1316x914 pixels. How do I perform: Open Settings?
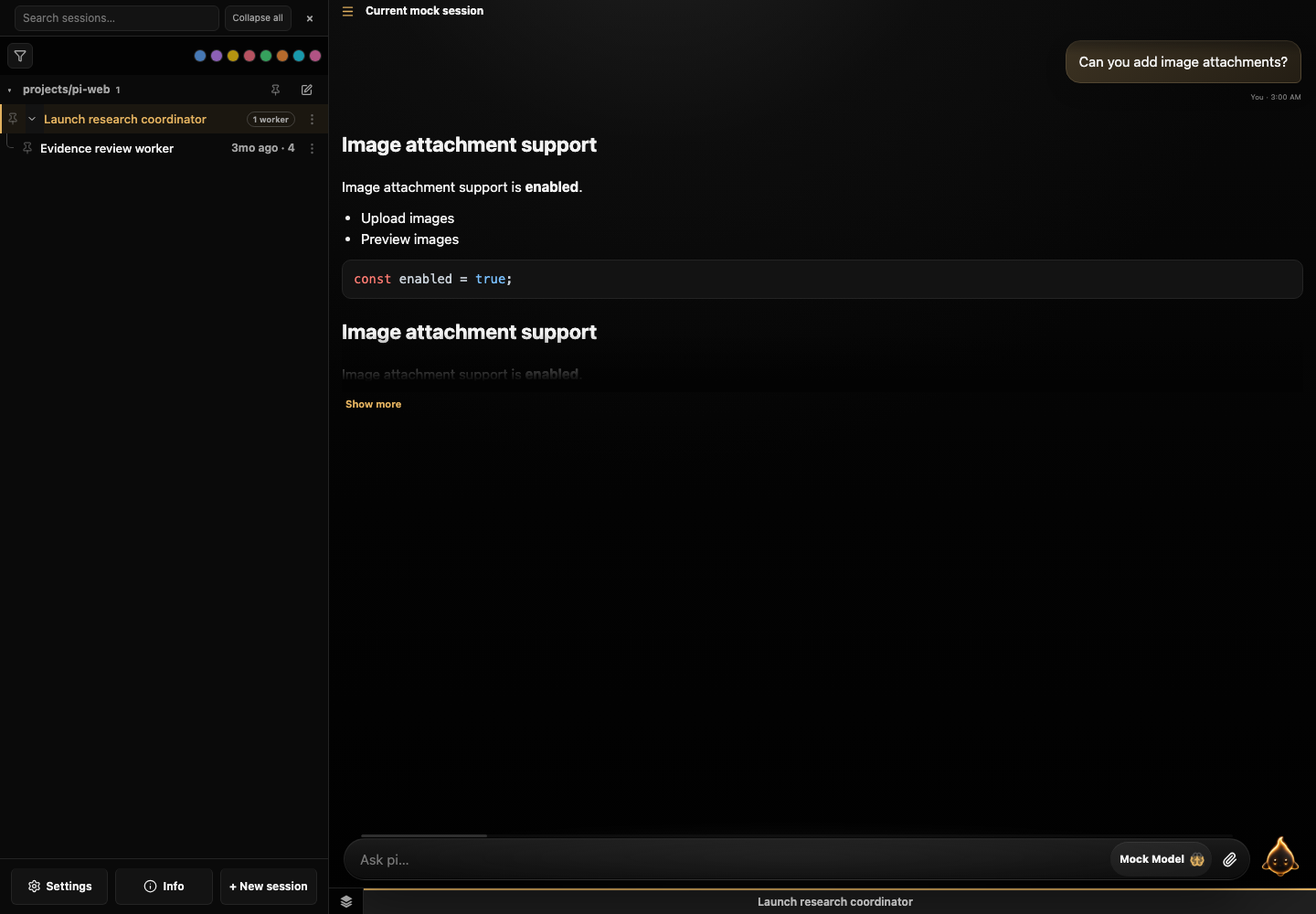pyautogui.click(x=59, y=887)
